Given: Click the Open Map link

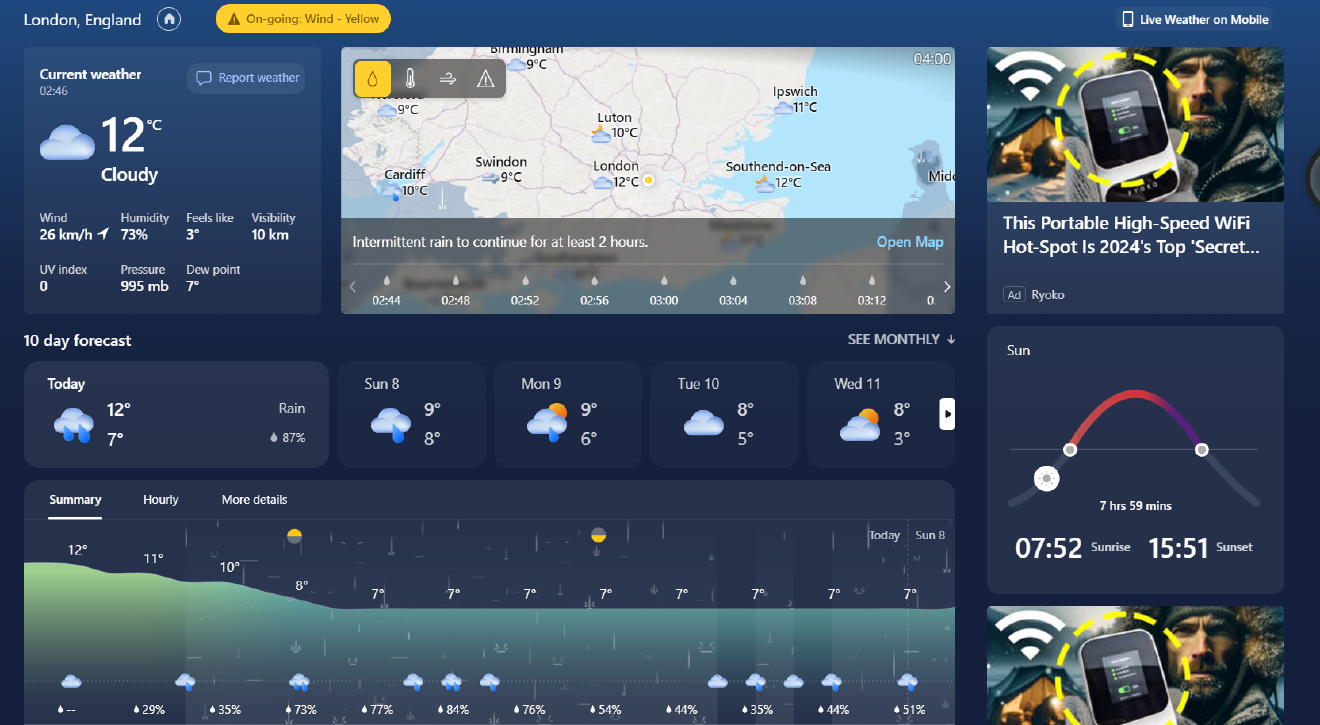Looking at the screenshot, I should click(x=910, y=241).
